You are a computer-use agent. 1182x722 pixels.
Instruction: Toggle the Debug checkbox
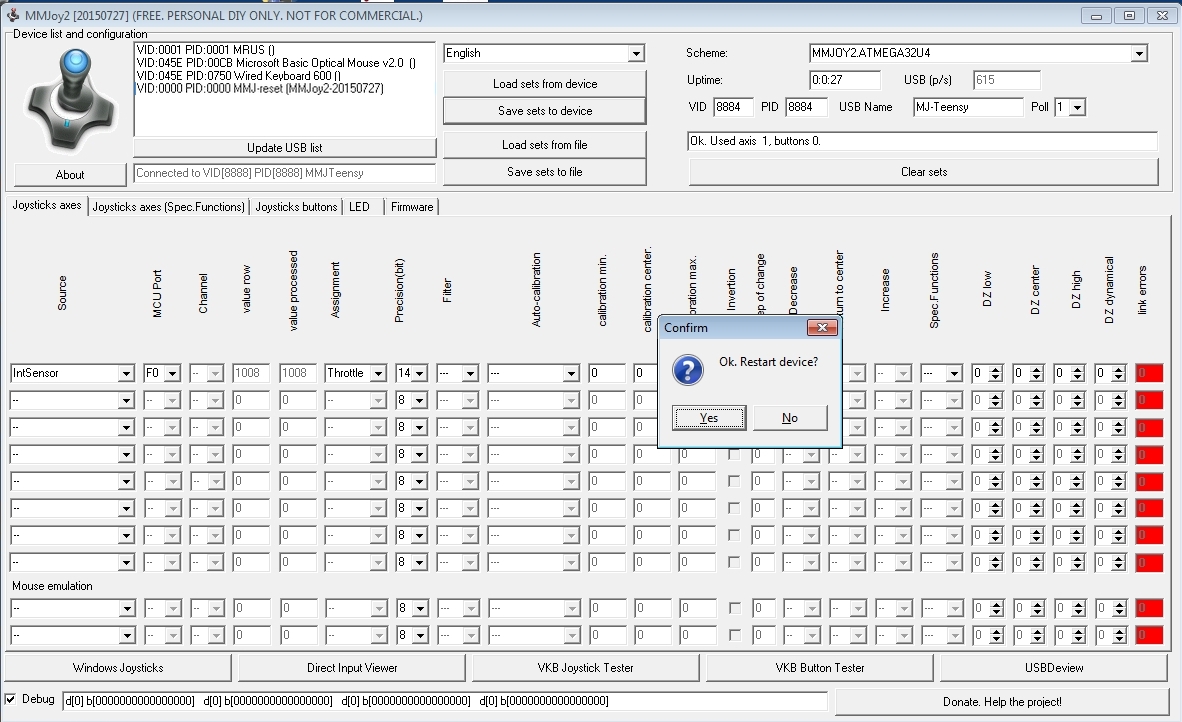click(11, 699)
